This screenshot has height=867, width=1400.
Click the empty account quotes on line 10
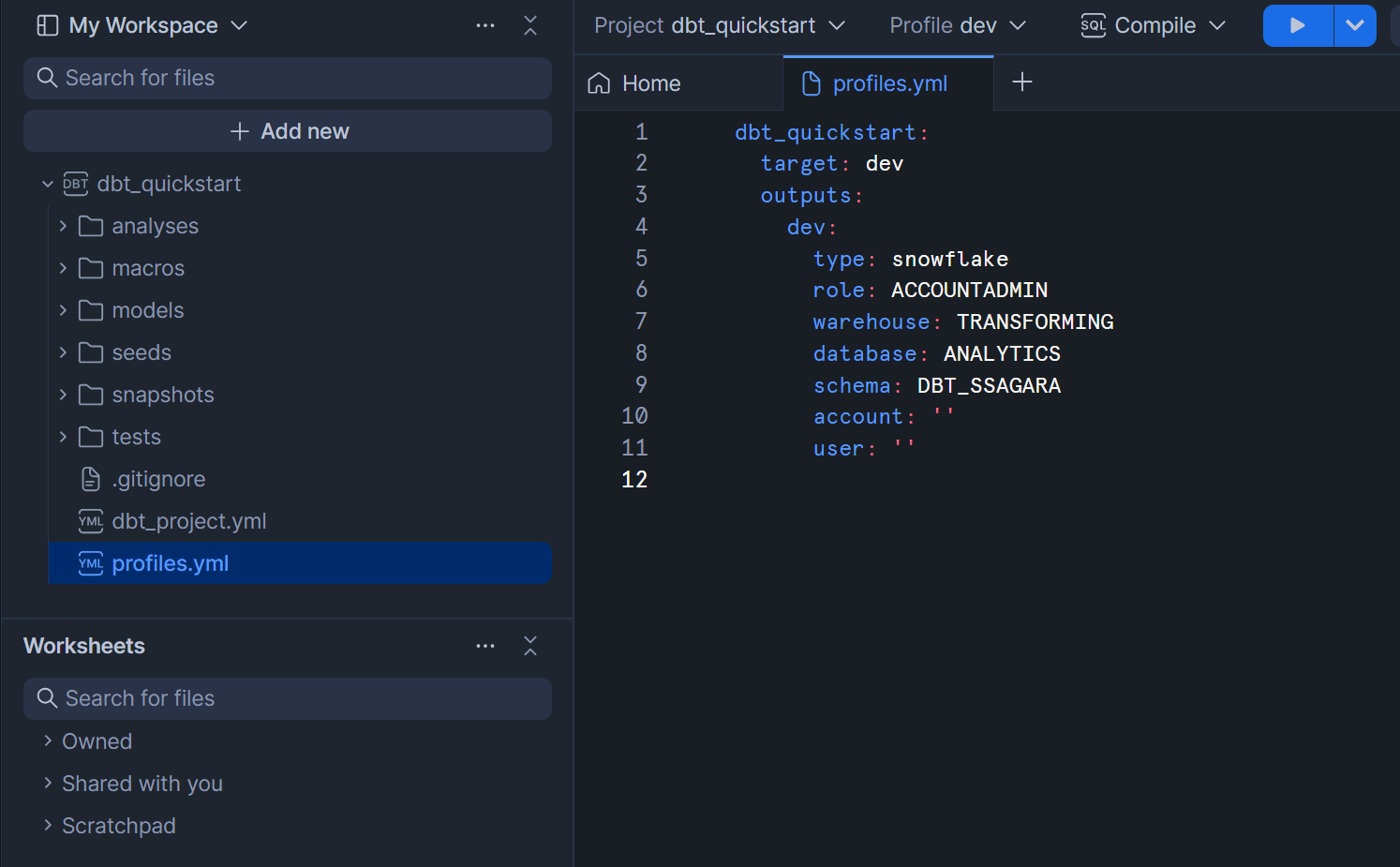944,414
